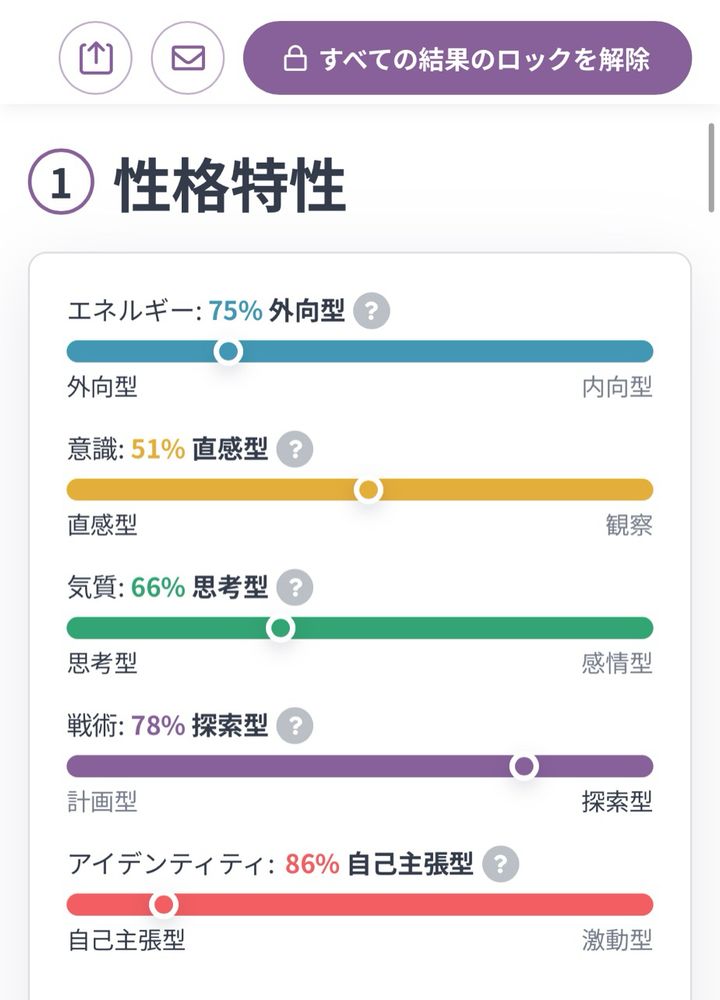Click the share/export icon button
This screenshot has height=1000, width=720.
pos(96,58)
